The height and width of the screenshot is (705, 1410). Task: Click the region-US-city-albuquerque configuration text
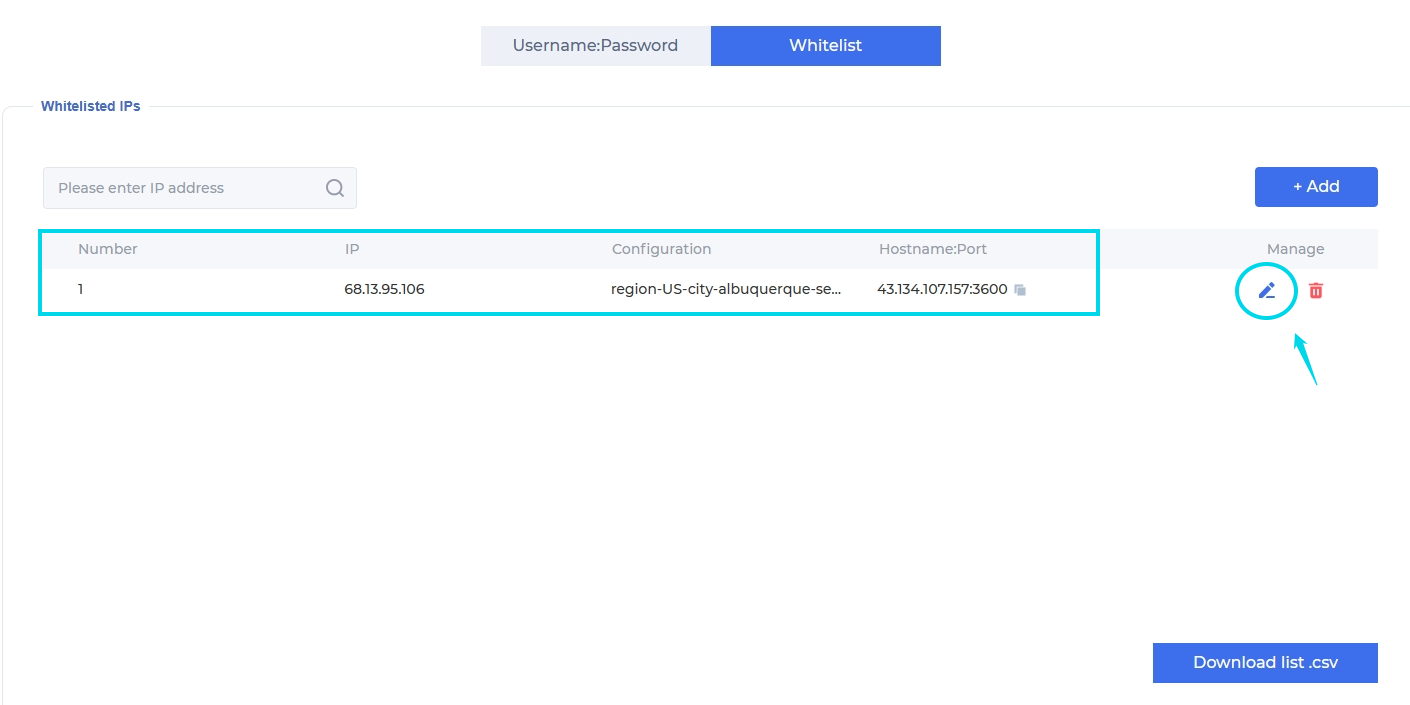(726, 290)
